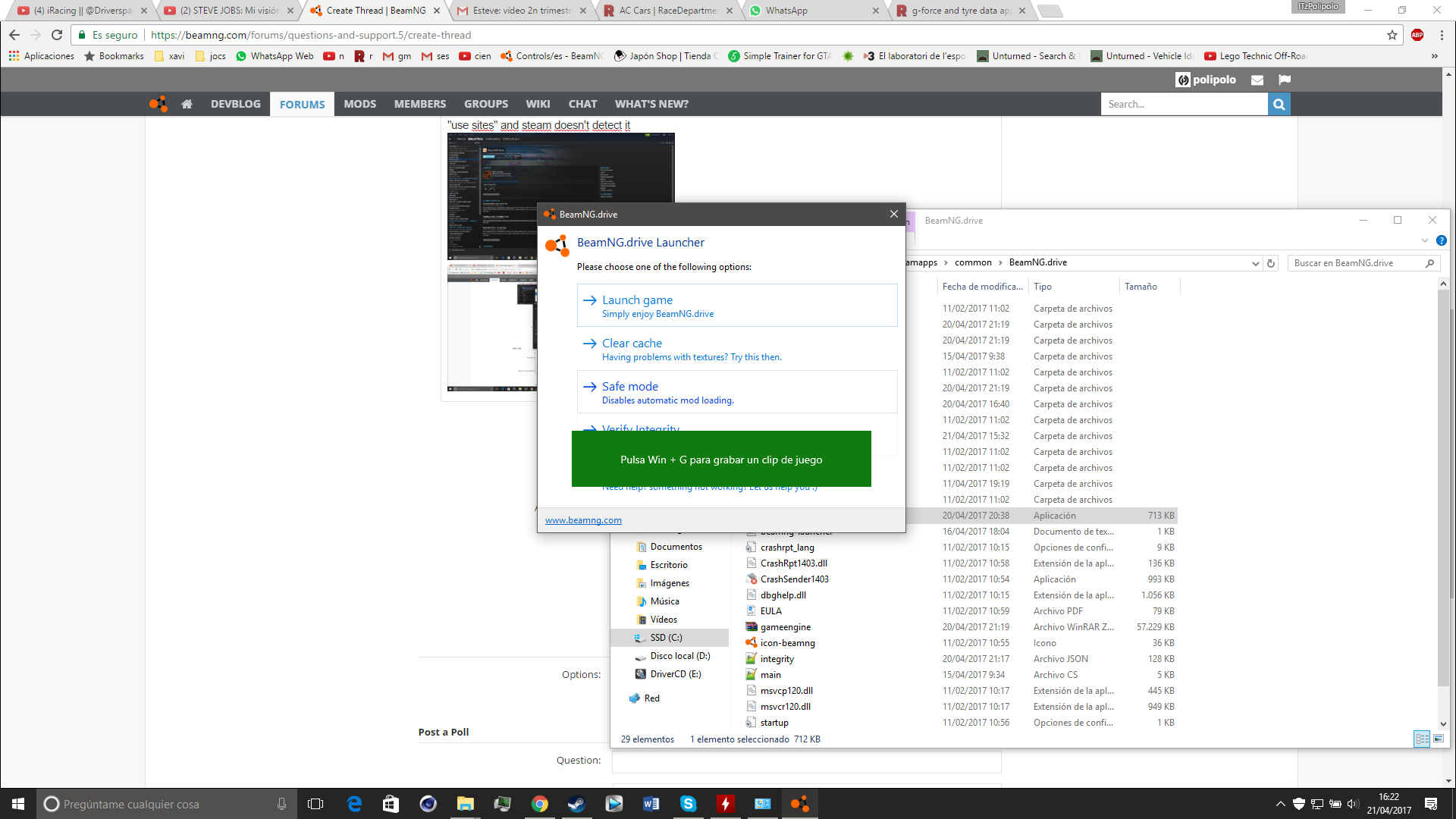Open the MODS menu item
Image resolution: width=1456 pixels, height=819 pixels.
[x=359, y=104]
